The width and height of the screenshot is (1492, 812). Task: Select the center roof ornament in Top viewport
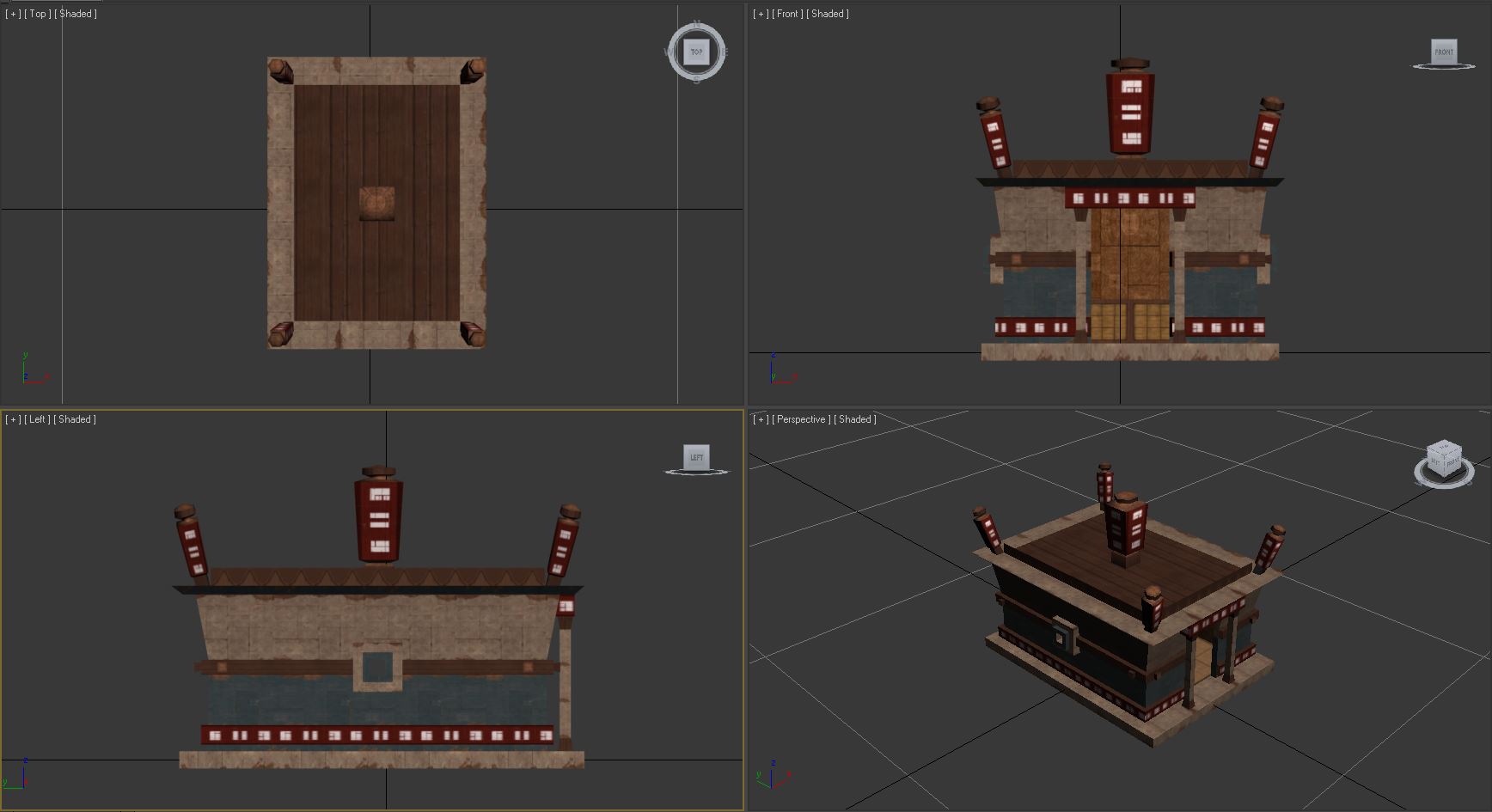point(376,204)
